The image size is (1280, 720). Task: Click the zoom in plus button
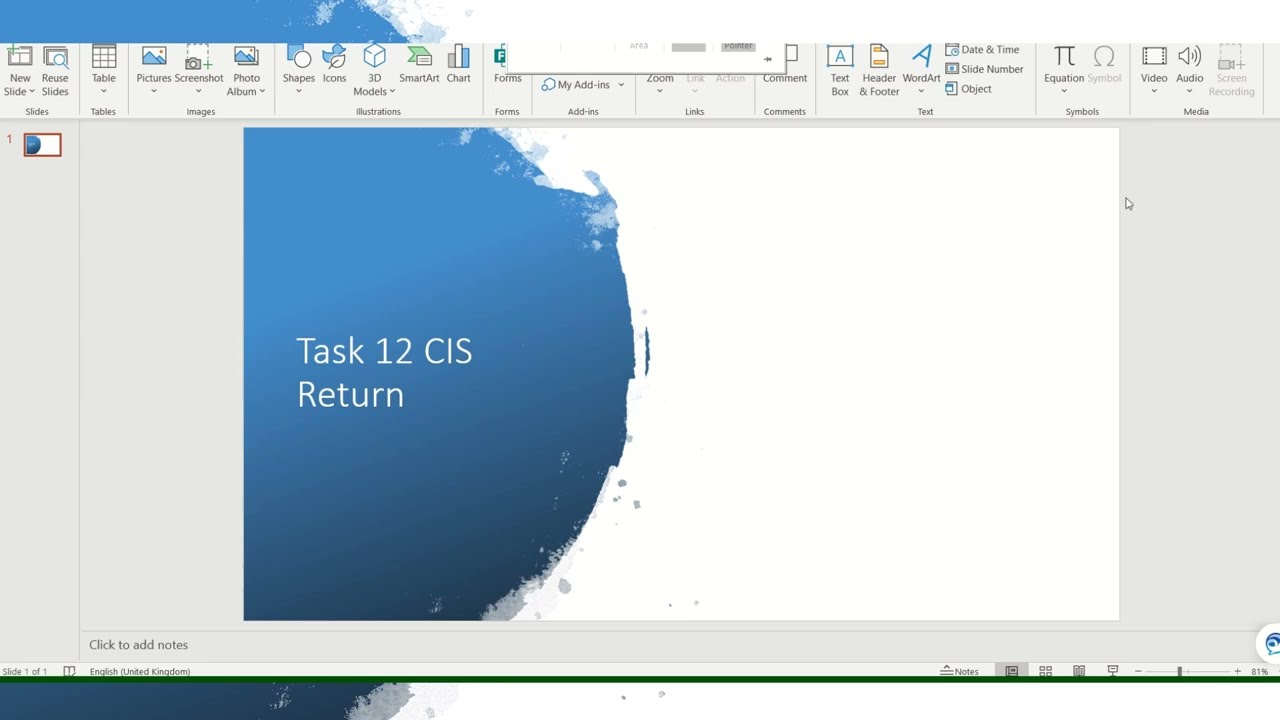tap(1237, 672)
